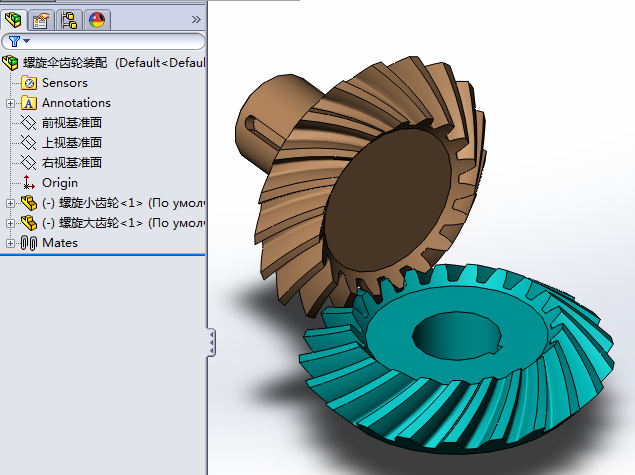Select the 上视基准面 plane

pyautogui.click(x=72, y=143)
